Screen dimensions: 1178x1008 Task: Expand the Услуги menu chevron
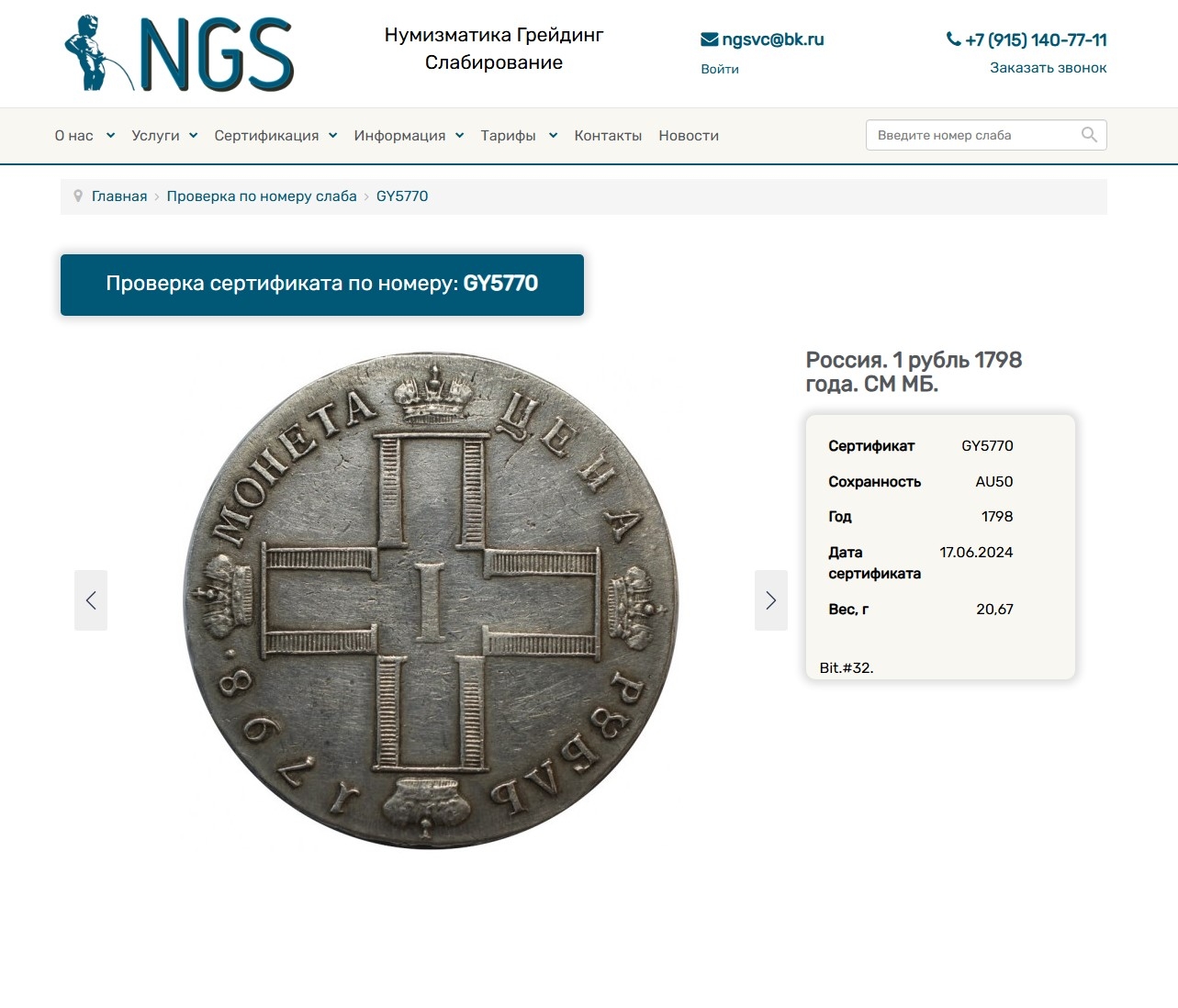point(193,136)
